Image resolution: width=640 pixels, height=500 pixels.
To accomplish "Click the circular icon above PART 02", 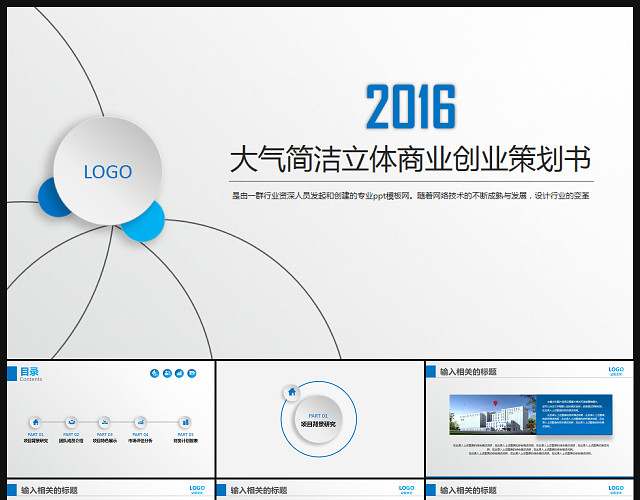I will (71, 422).
